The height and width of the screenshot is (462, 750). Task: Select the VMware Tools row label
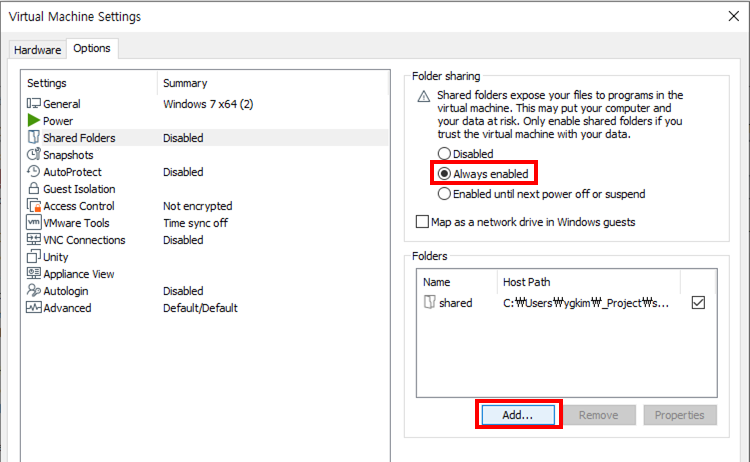tap(76, 223)
